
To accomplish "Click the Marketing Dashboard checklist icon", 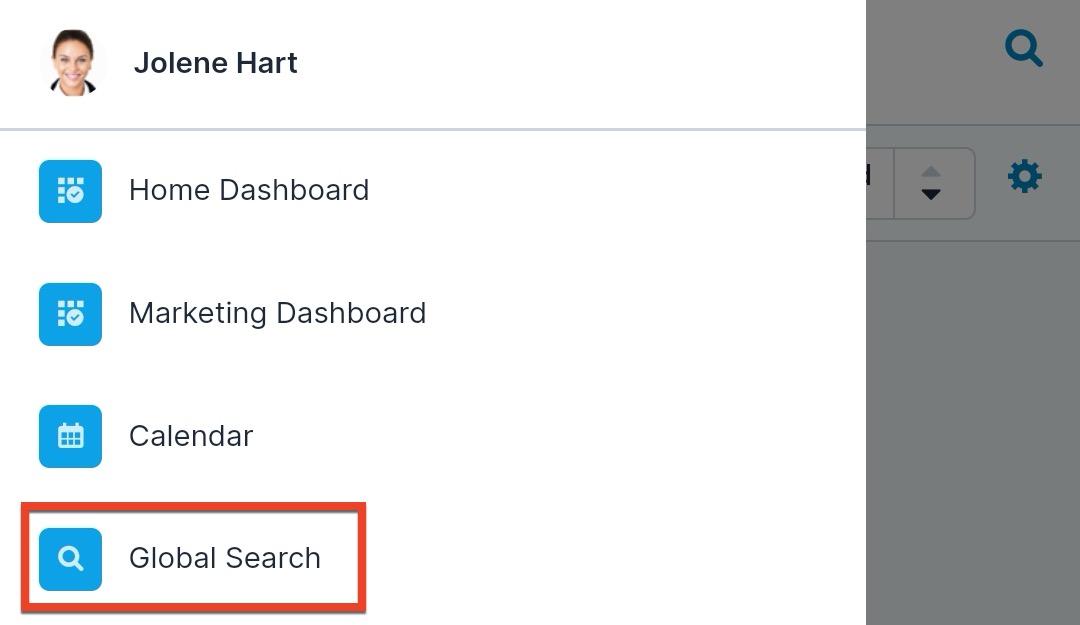I will pyautogui.click(x=70, y=314).
